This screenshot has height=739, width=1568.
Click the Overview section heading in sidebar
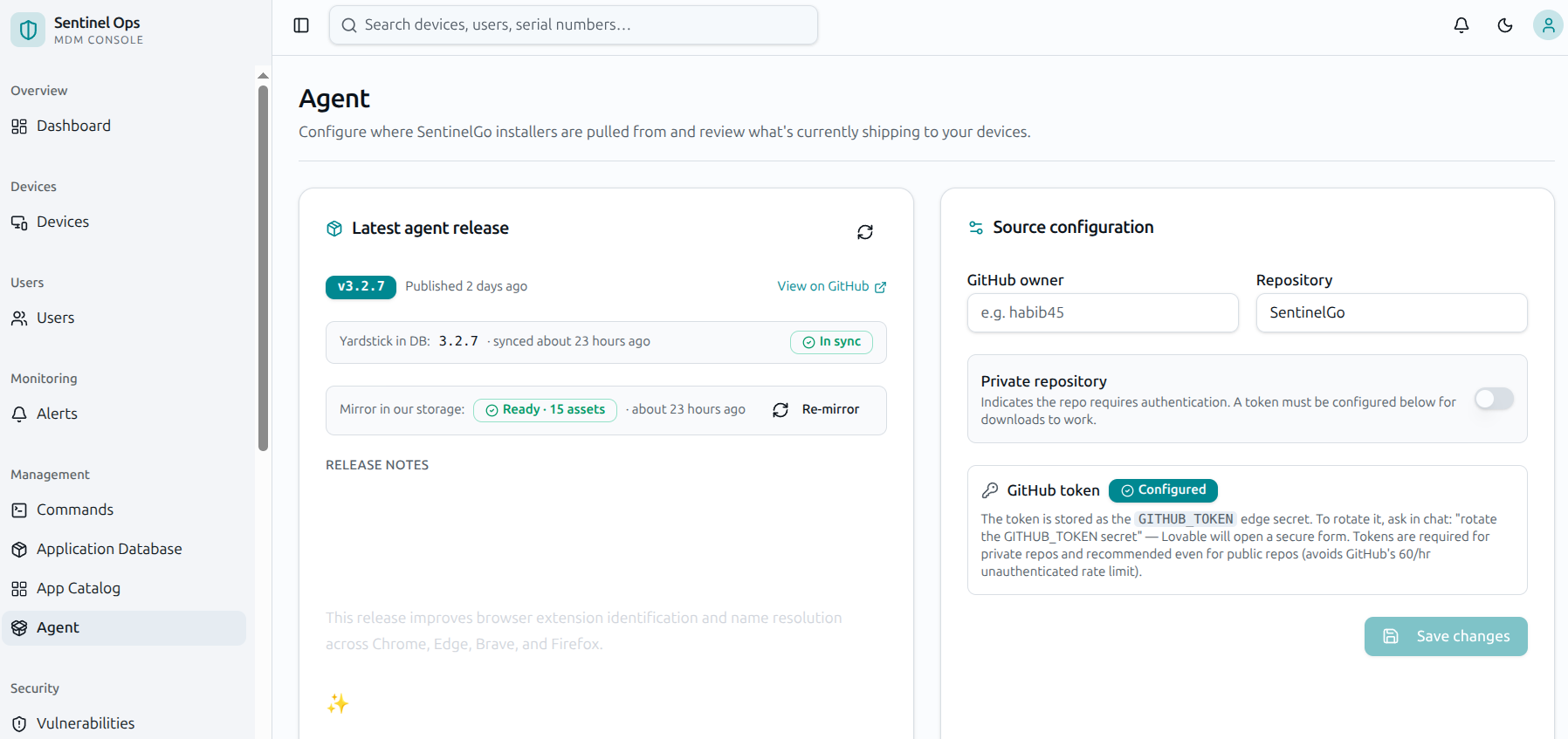[38, 91]
